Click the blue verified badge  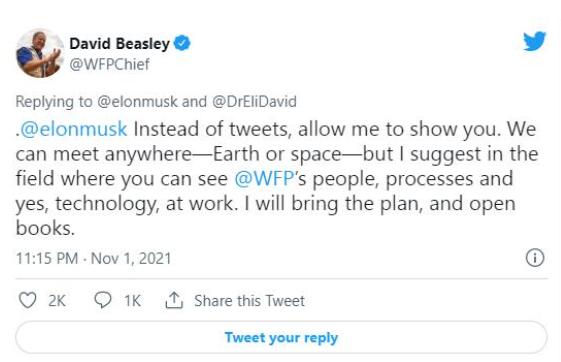pyautogui.click(x=182, y=43)
